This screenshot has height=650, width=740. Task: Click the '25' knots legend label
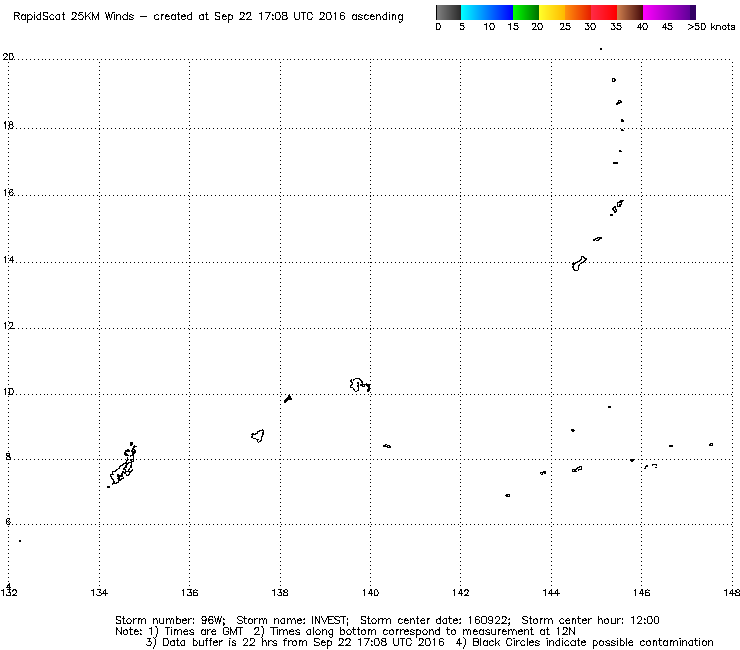(x=564, y=27)
